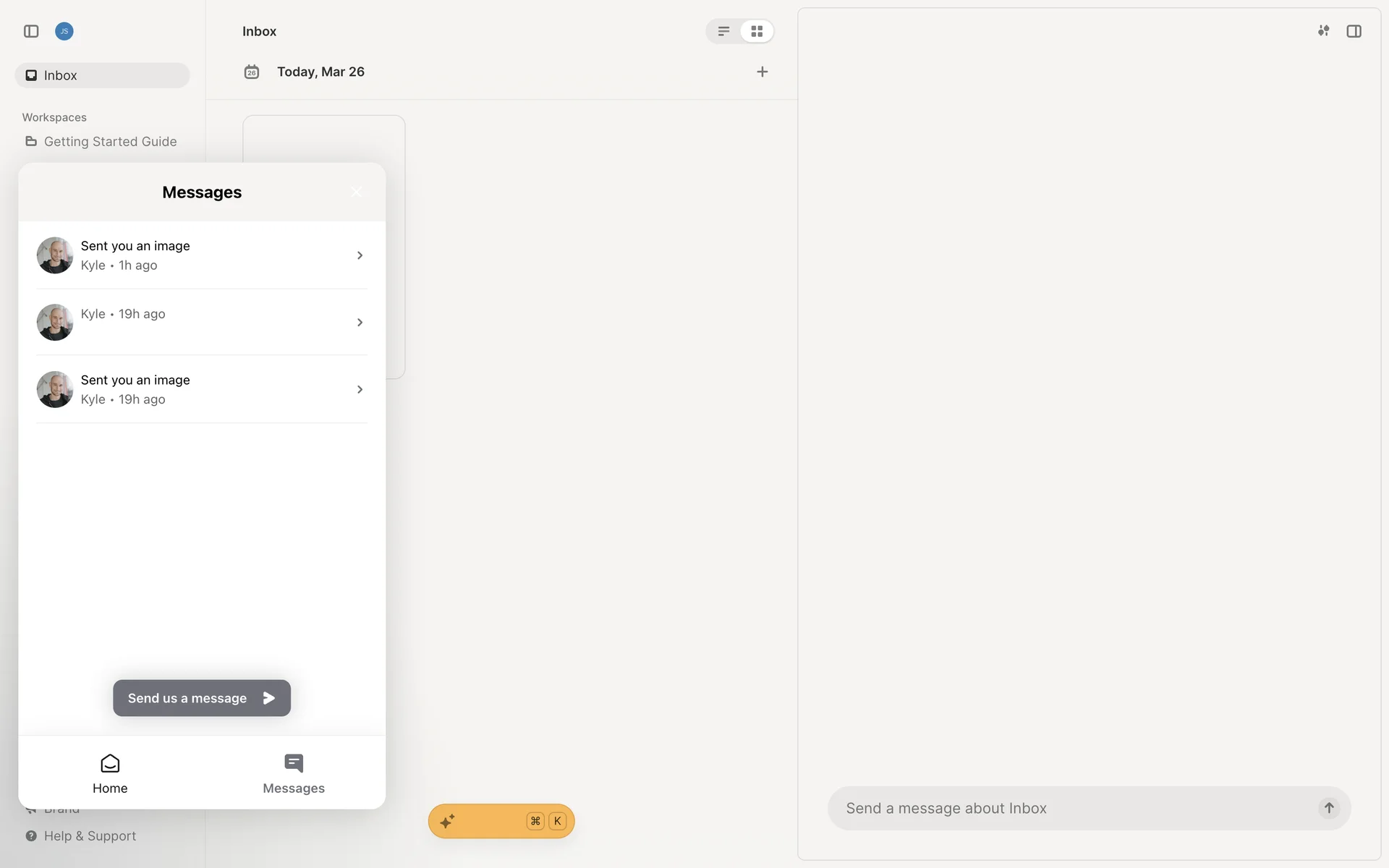This screenshot has height=868, width=1389.
Task: Expand bottom Sent you an image chevron
Action: (360, 390)
